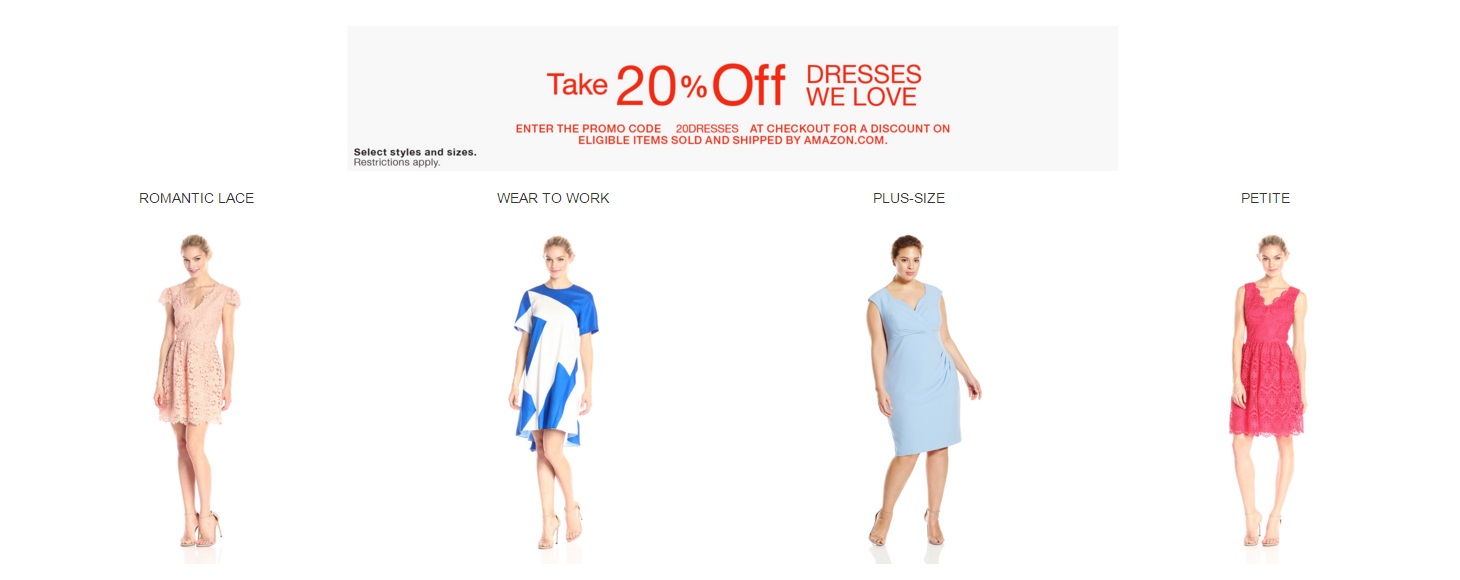Viewport: 1460px width, 580px height.
Task: Click the Petite model's strappy heels
Action: tap(1261, 531)
